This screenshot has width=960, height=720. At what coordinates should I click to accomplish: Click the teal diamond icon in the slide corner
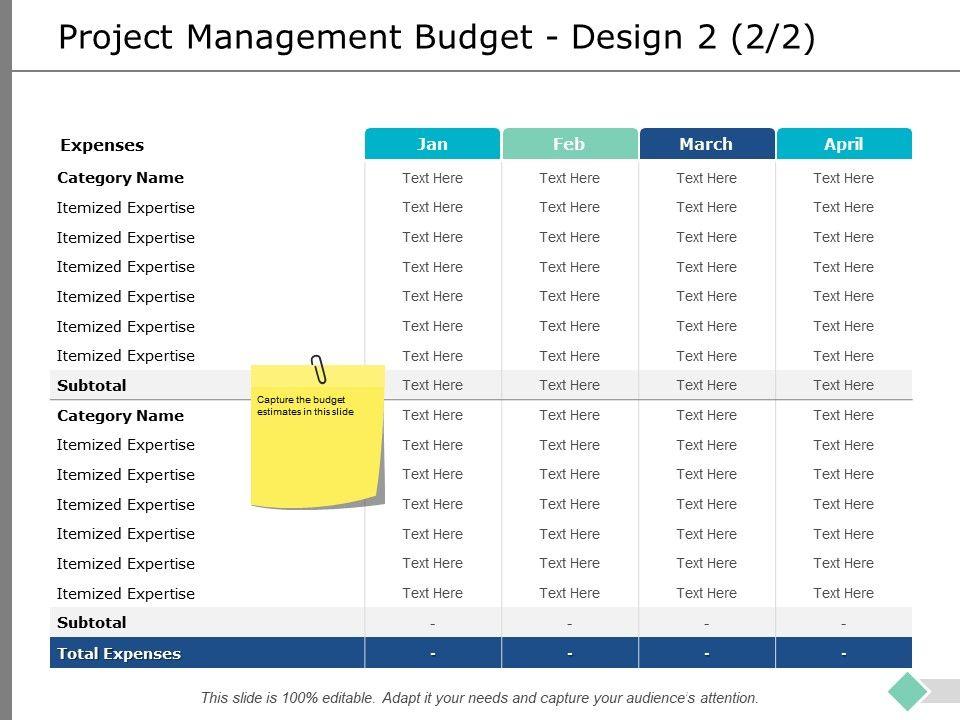click(x=908, y=690)
